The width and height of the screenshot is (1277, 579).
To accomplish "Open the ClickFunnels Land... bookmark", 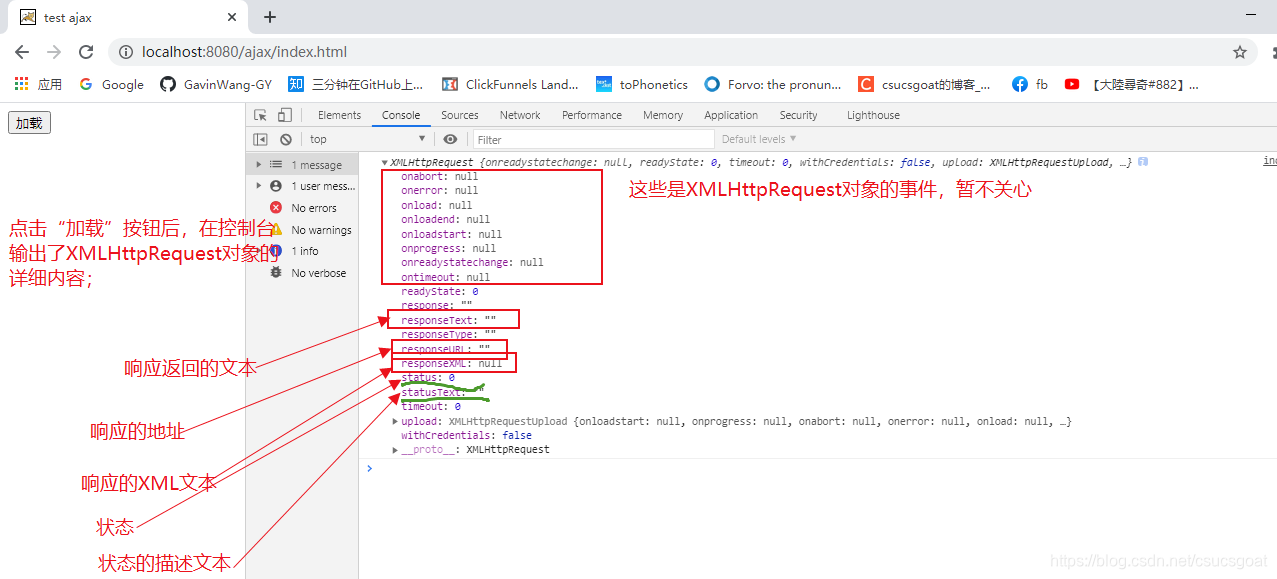I will pos(510,84).
